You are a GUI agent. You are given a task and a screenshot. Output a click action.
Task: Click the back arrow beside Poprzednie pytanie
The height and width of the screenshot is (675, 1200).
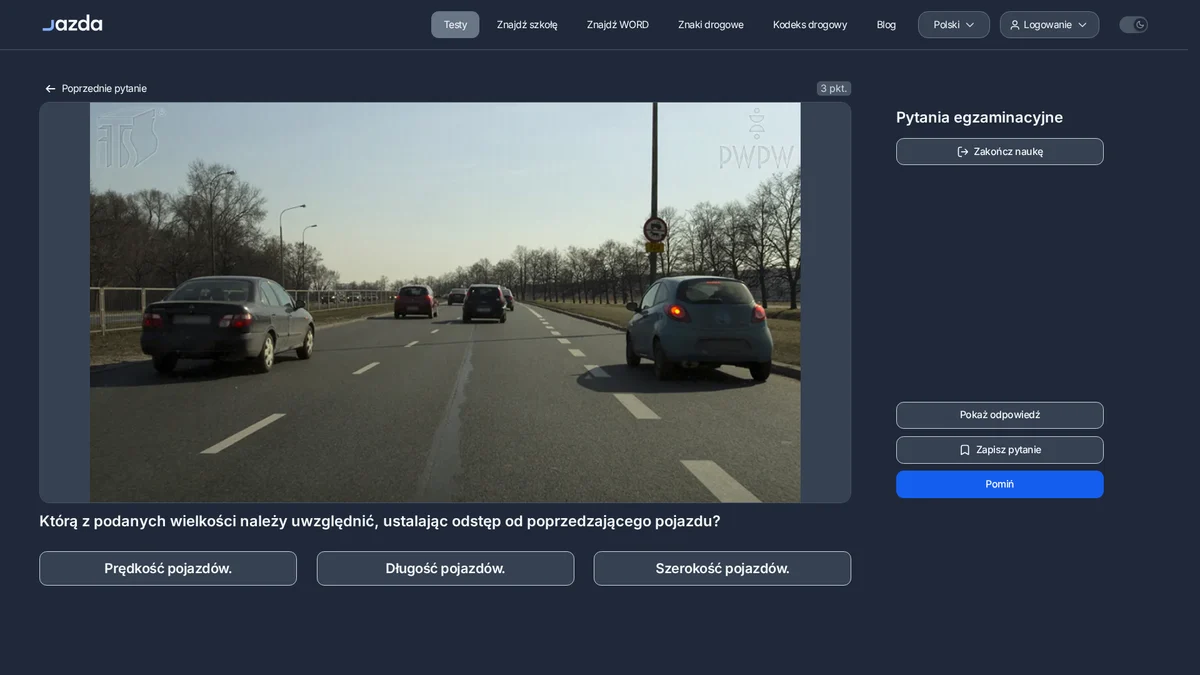[x=50, y=89]
